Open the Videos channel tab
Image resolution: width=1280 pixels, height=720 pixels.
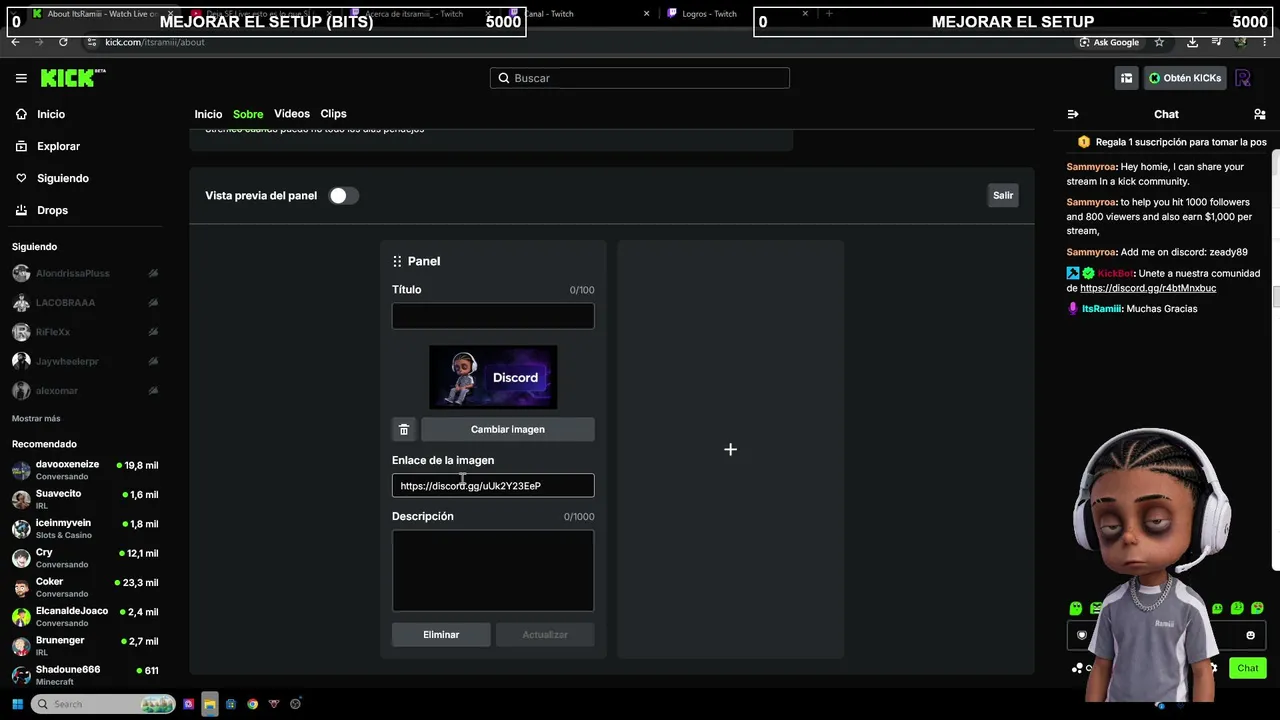point(292,114)
